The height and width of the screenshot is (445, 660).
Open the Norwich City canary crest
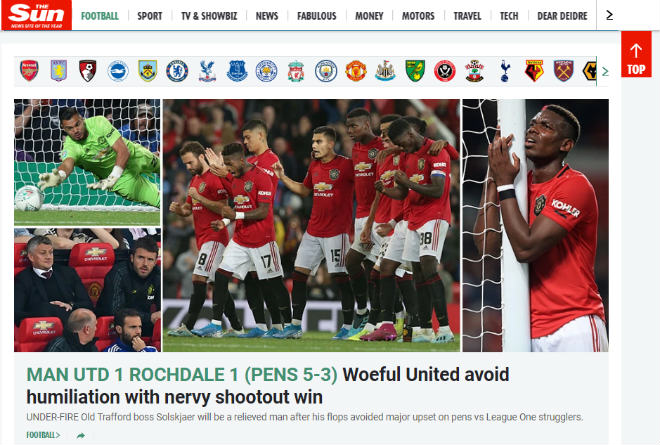pyautogui.click(x=415, y=71)
